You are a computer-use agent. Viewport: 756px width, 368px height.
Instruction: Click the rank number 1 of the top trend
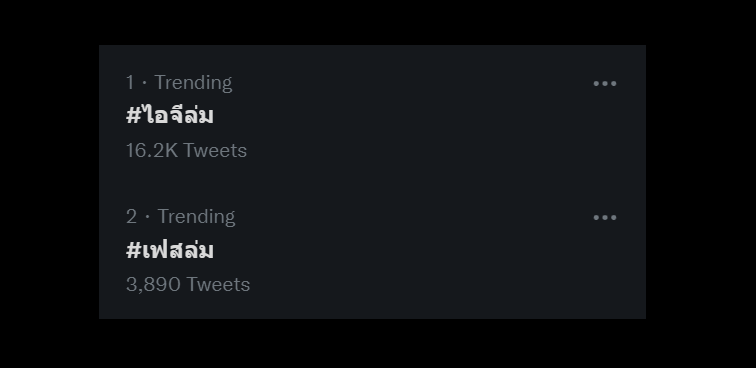pyautogui.click(x=130, y=83)
